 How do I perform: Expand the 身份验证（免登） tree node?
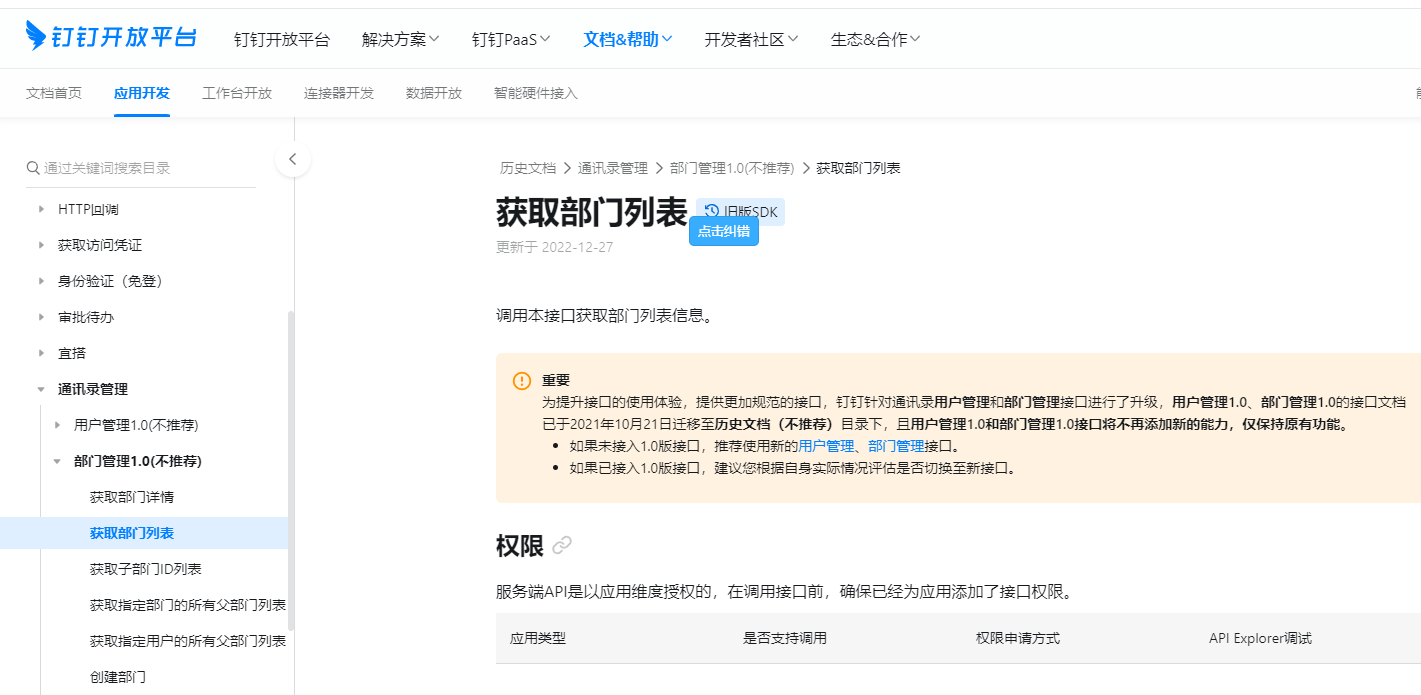point(41,281)
